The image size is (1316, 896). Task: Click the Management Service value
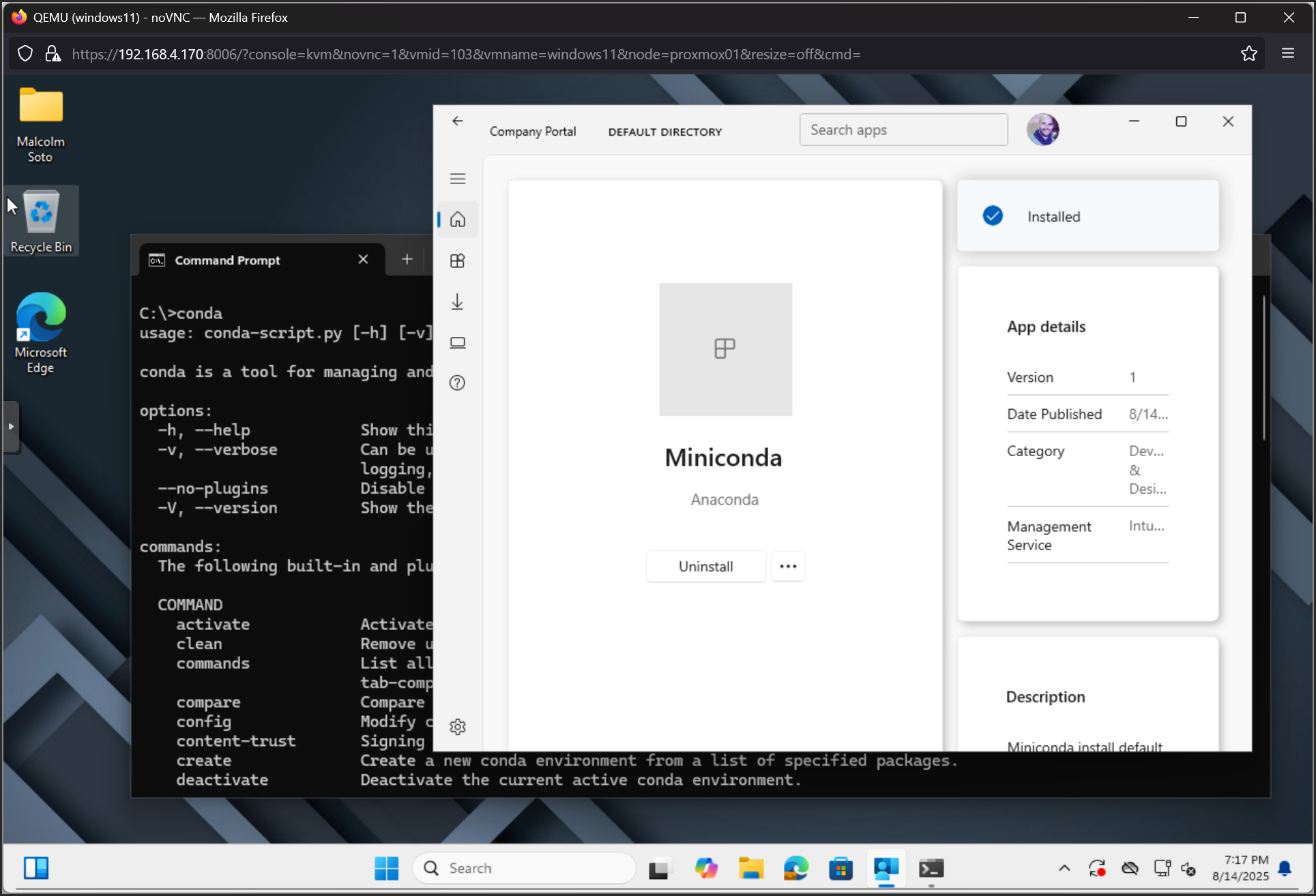[x=1146, y=526]
